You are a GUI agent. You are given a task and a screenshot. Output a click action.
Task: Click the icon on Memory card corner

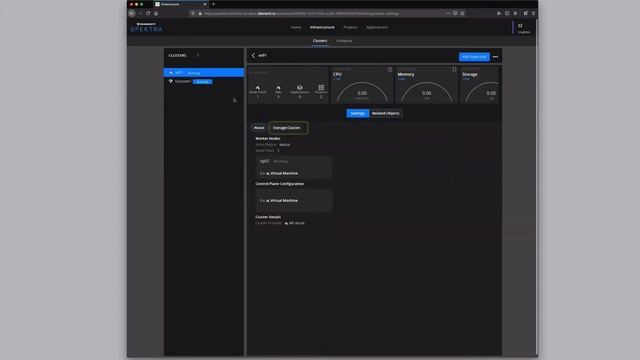click(x=454, y=69)
